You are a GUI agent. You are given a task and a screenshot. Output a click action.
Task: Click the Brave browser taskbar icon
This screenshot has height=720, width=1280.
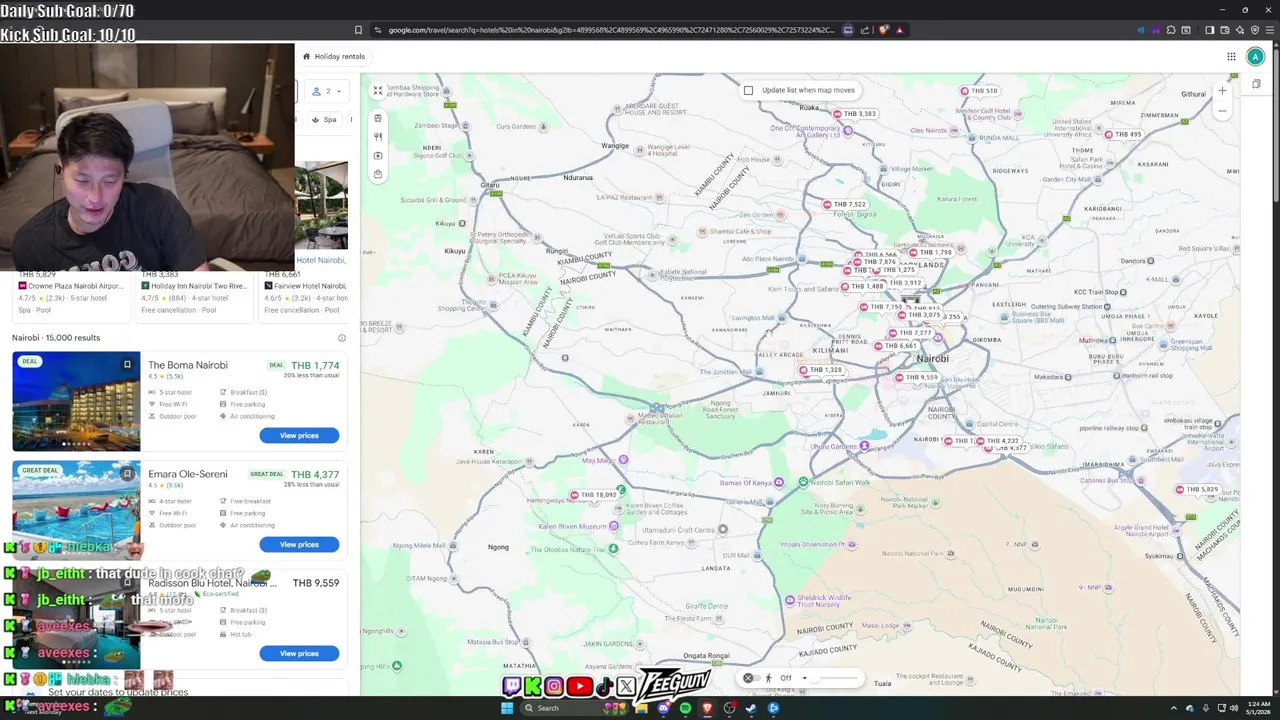(x=707, y=708)
